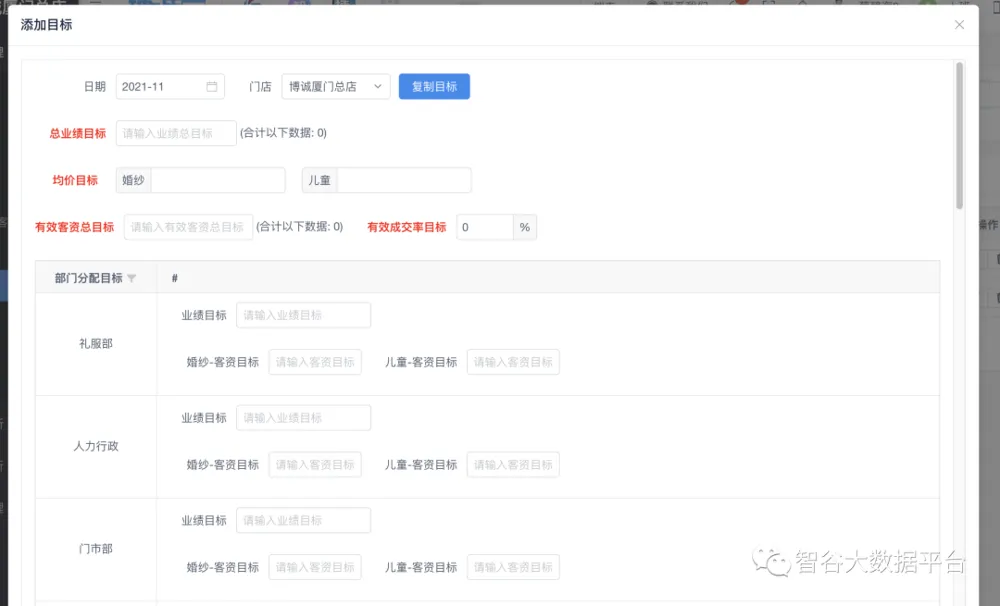Click the 有效成交率目标 percentage field

point(485,227)
